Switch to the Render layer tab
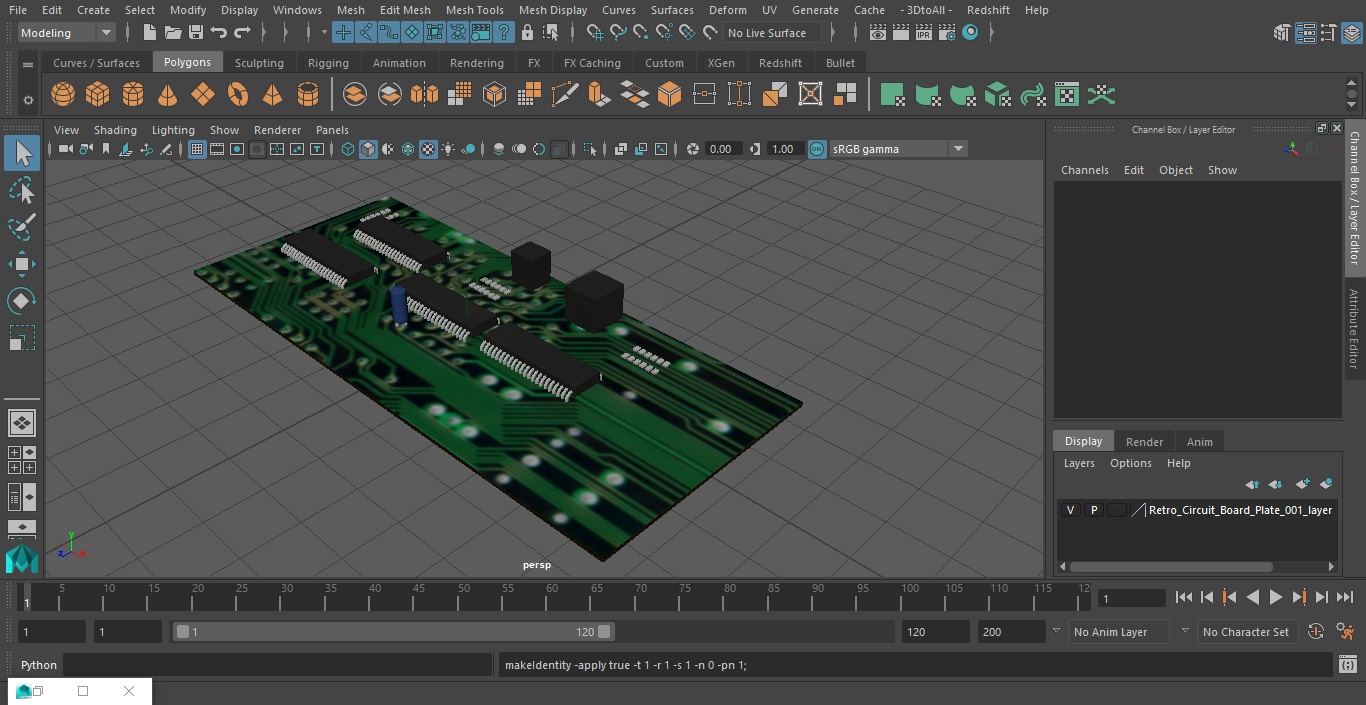This screenshot has width=1366, height=705. (x=1144, y=442)
